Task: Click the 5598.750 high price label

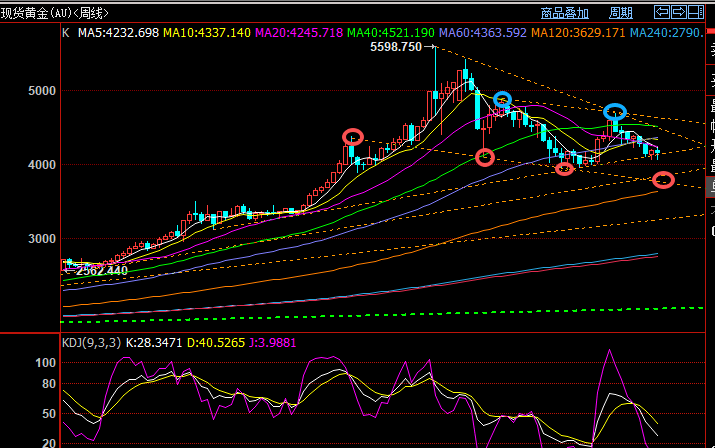Action: coord(396,47)
